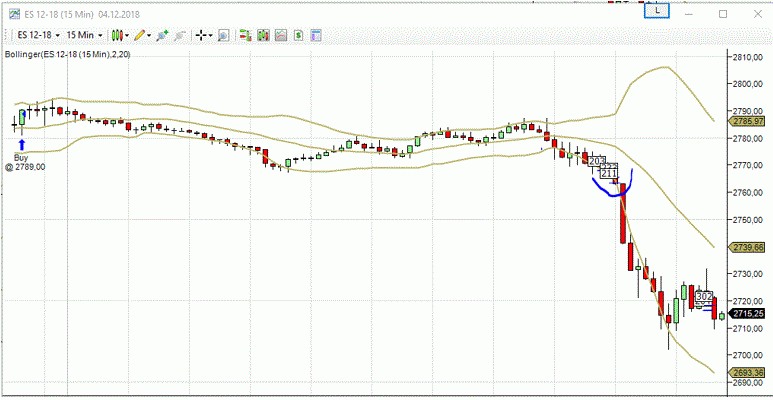The height and width of the screenshot is (400, 773).
Task: Click the greyed-out plug icon
Action: pyautogui.click(x=180, y=36)
